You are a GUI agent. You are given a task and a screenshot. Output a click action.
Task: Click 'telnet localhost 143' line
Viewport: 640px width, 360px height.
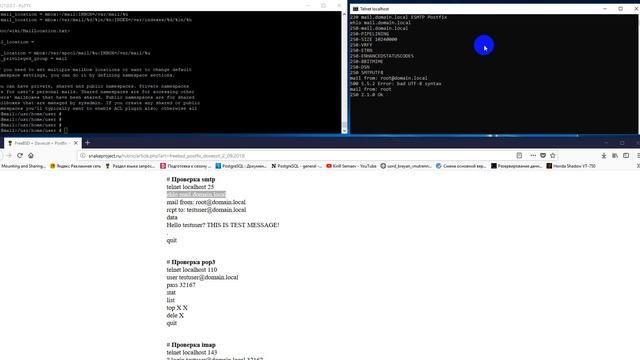pos(192,352)
